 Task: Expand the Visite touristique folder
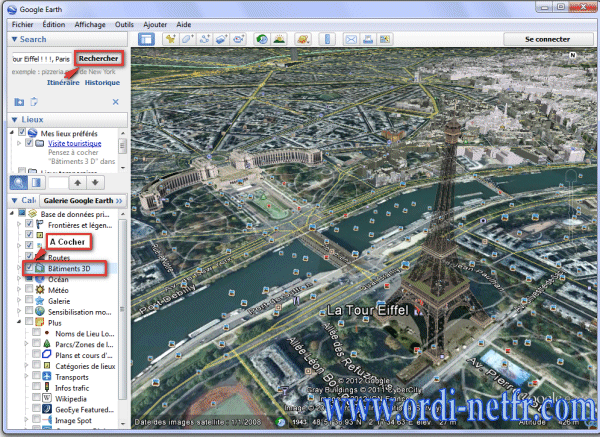19,143
